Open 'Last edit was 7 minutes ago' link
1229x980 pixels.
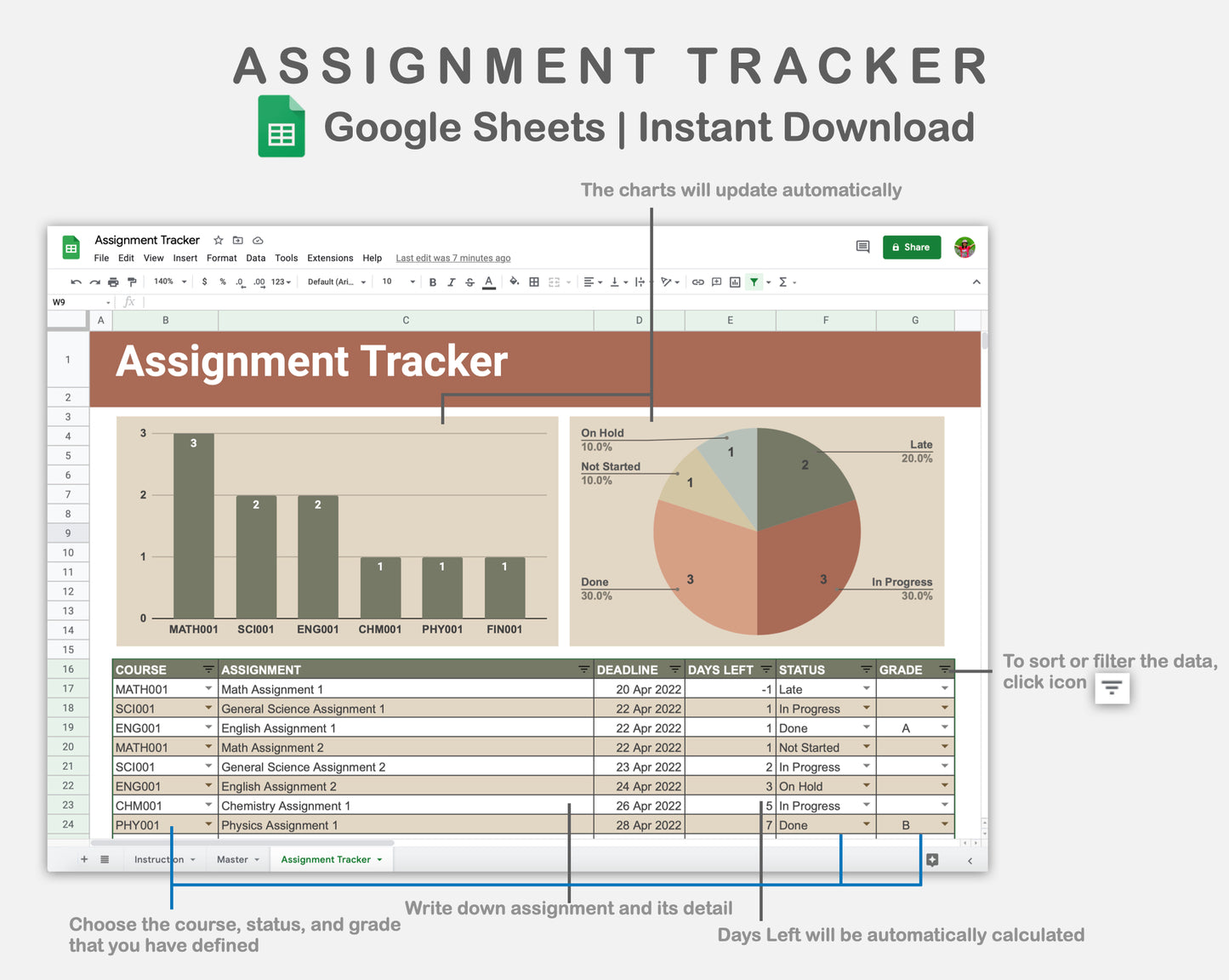click(452, 258)
